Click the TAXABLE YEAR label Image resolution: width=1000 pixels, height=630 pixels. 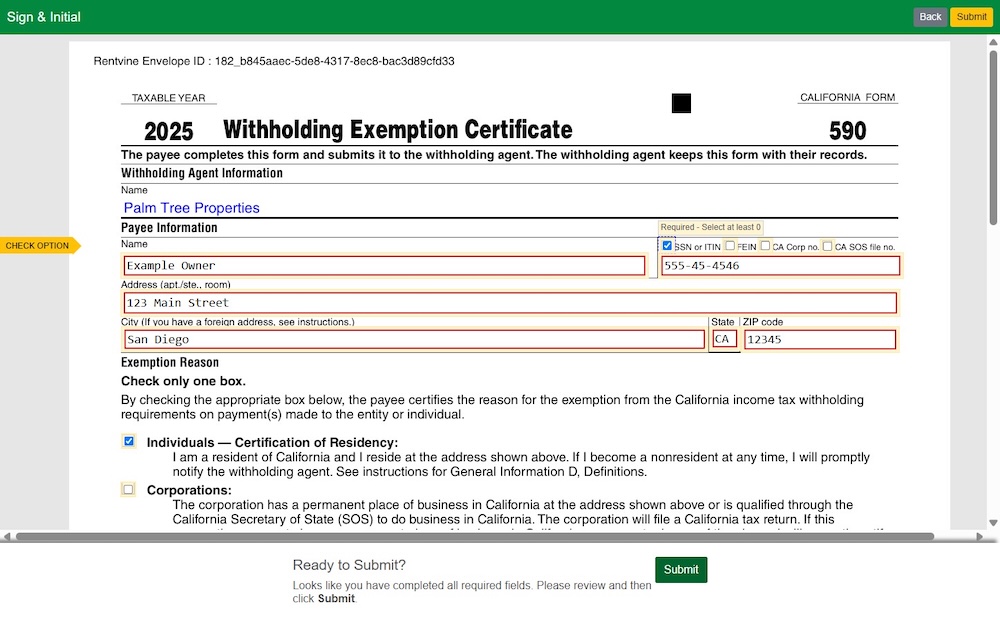168,98
